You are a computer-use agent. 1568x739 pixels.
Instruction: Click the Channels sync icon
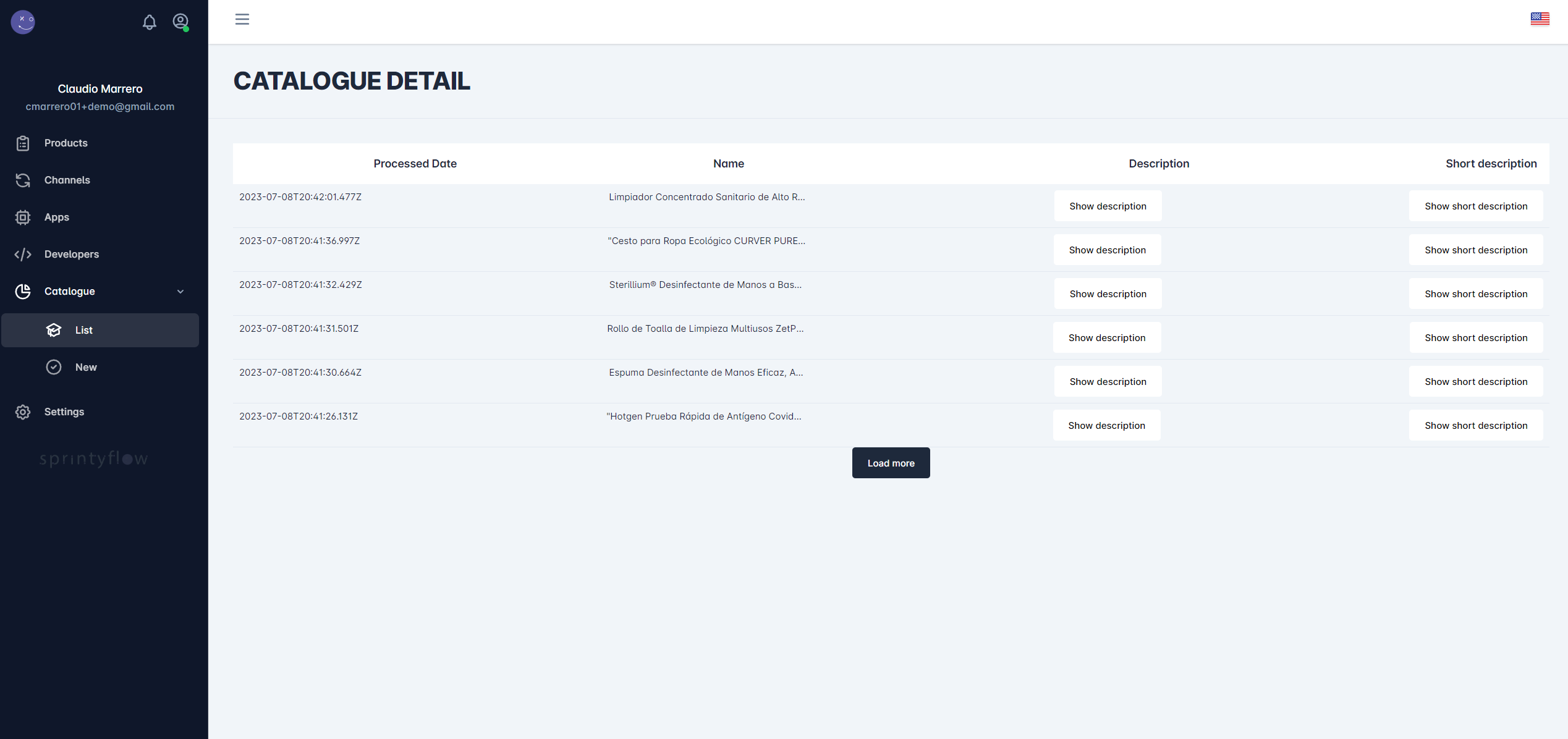point(23,180)
